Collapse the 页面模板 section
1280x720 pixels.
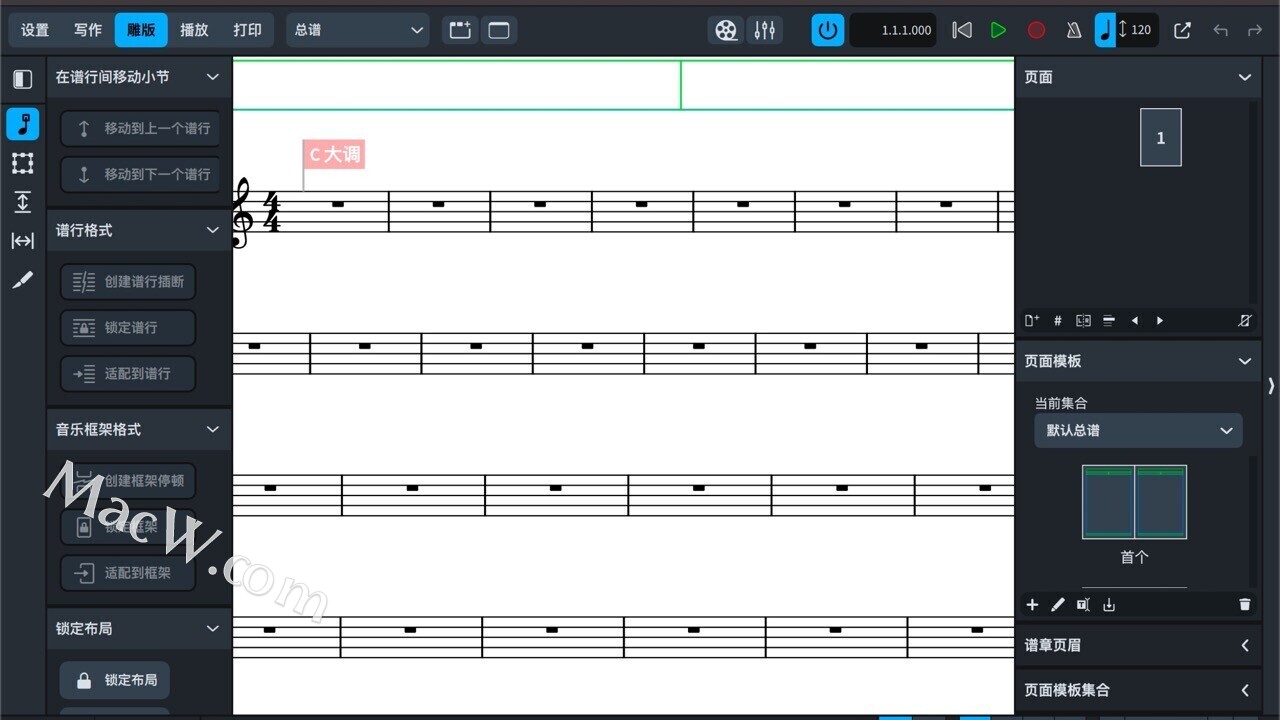pos(1245,361)
